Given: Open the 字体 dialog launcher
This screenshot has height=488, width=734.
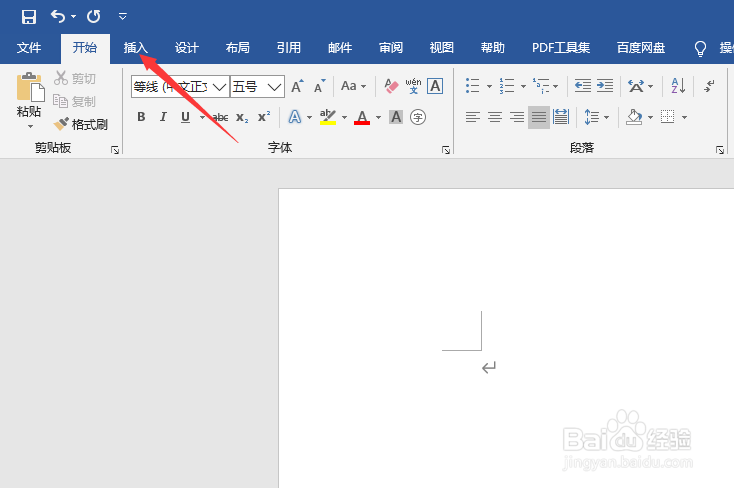Looking at the screenshot, I should [x=446, y=150].
